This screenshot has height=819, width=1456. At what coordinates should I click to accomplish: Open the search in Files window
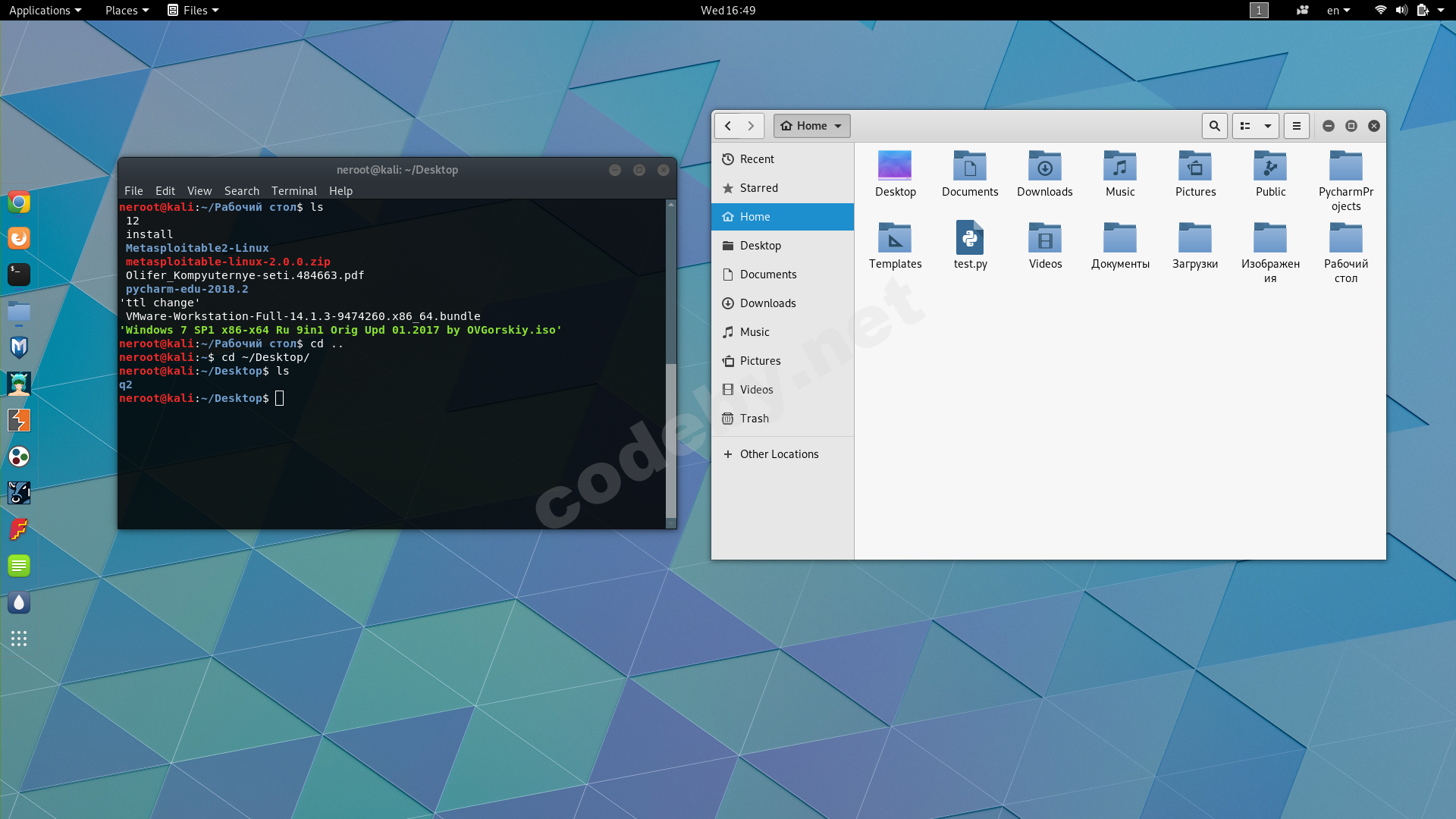(1214, 126)
